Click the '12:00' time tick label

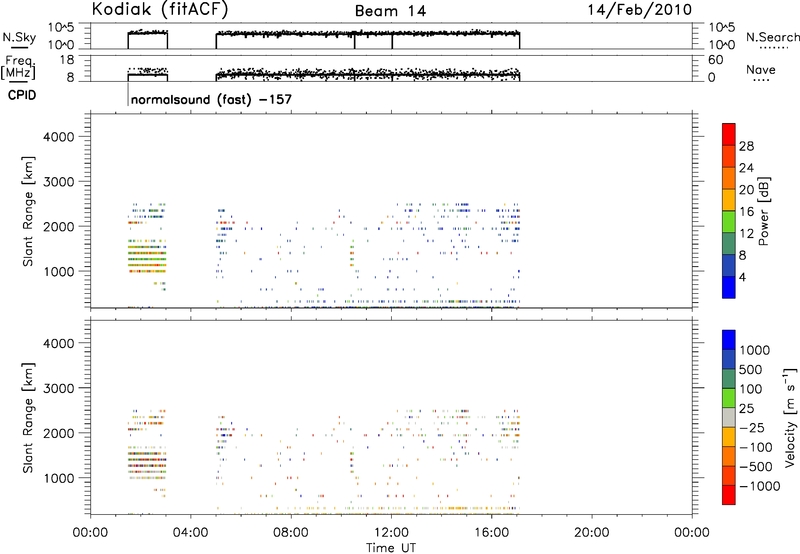391,532
